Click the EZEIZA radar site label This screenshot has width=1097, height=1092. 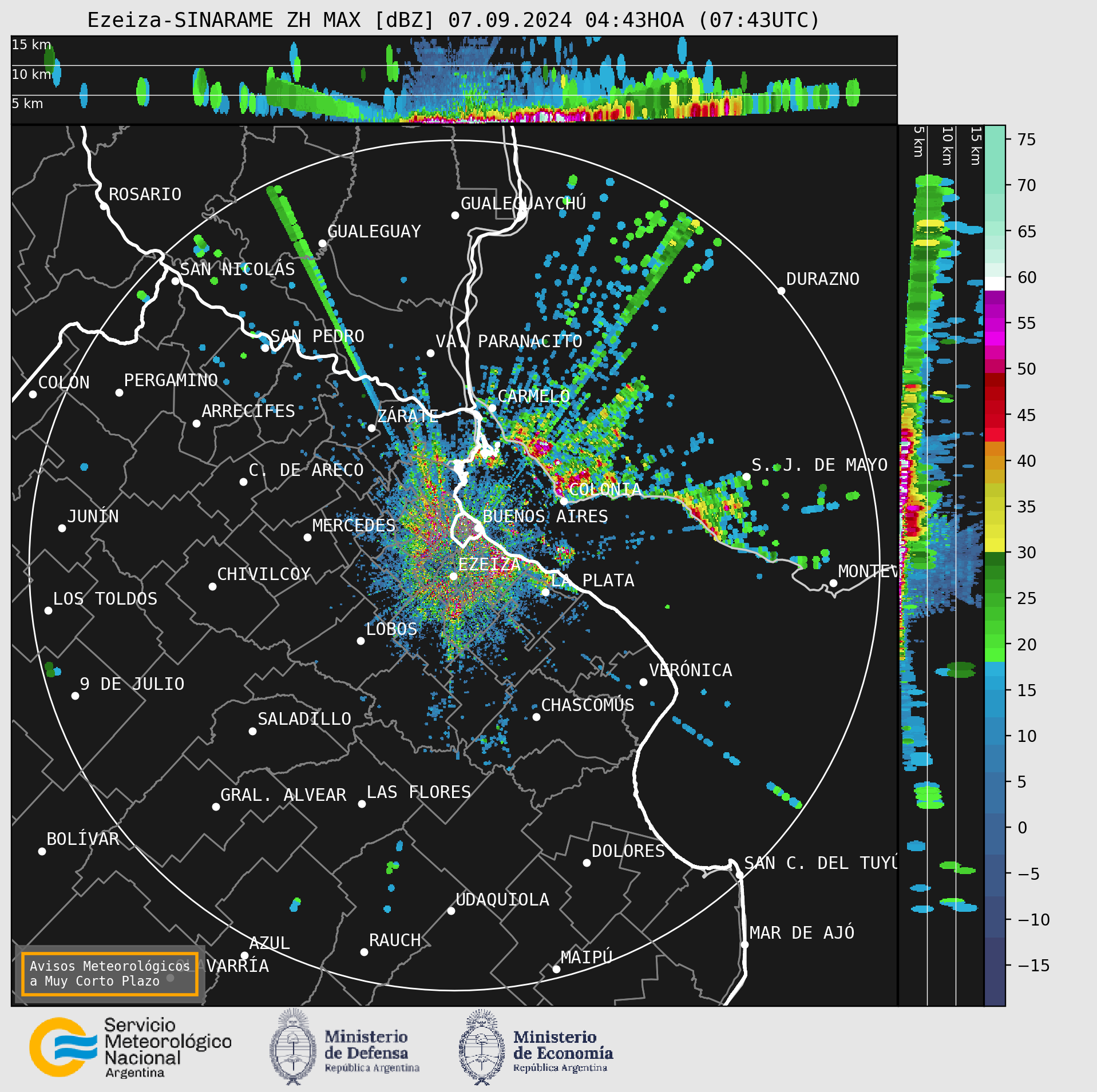tap(489, 565)
